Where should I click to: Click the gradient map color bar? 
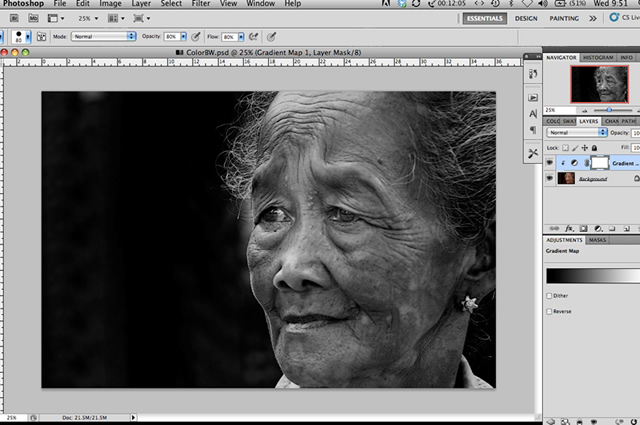tap(591, 276)
